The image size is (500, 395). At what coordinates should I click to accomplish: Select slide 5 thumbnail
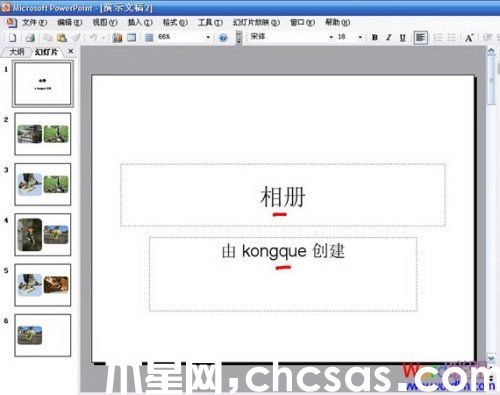(43, 285)
